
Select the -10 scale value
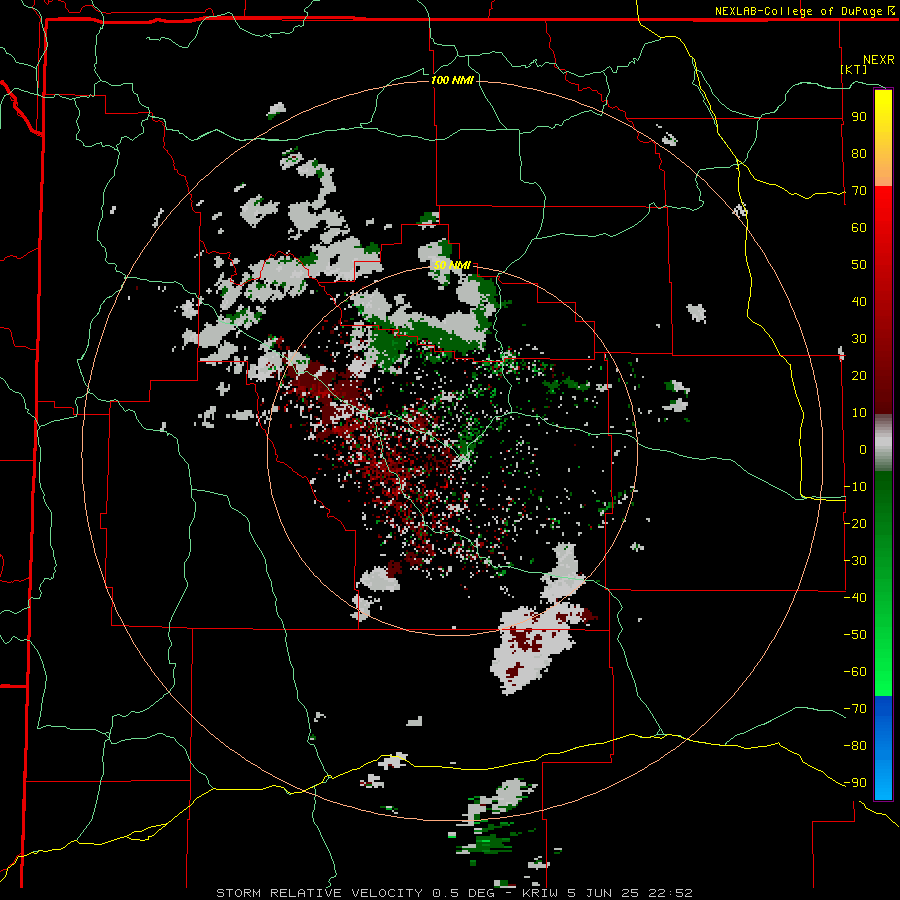pos(855,487)
